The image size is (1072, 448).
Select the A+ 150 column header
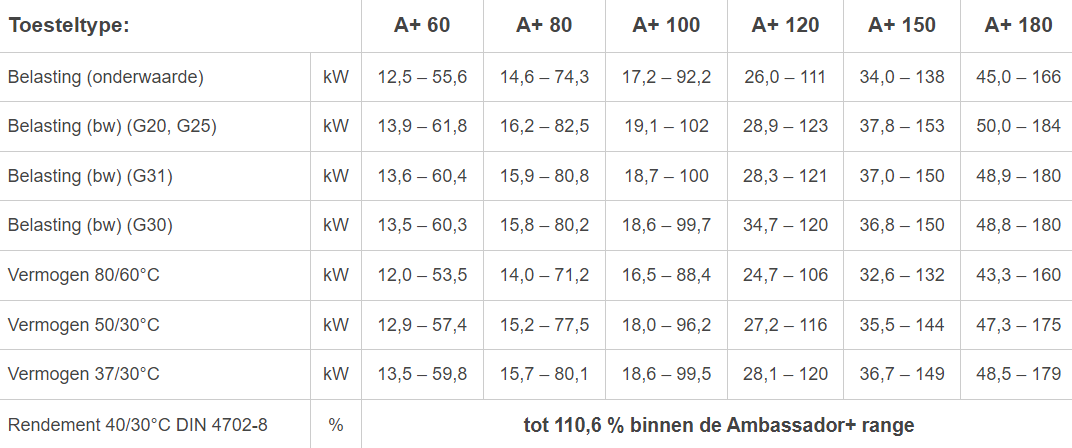tap(902, 25)
